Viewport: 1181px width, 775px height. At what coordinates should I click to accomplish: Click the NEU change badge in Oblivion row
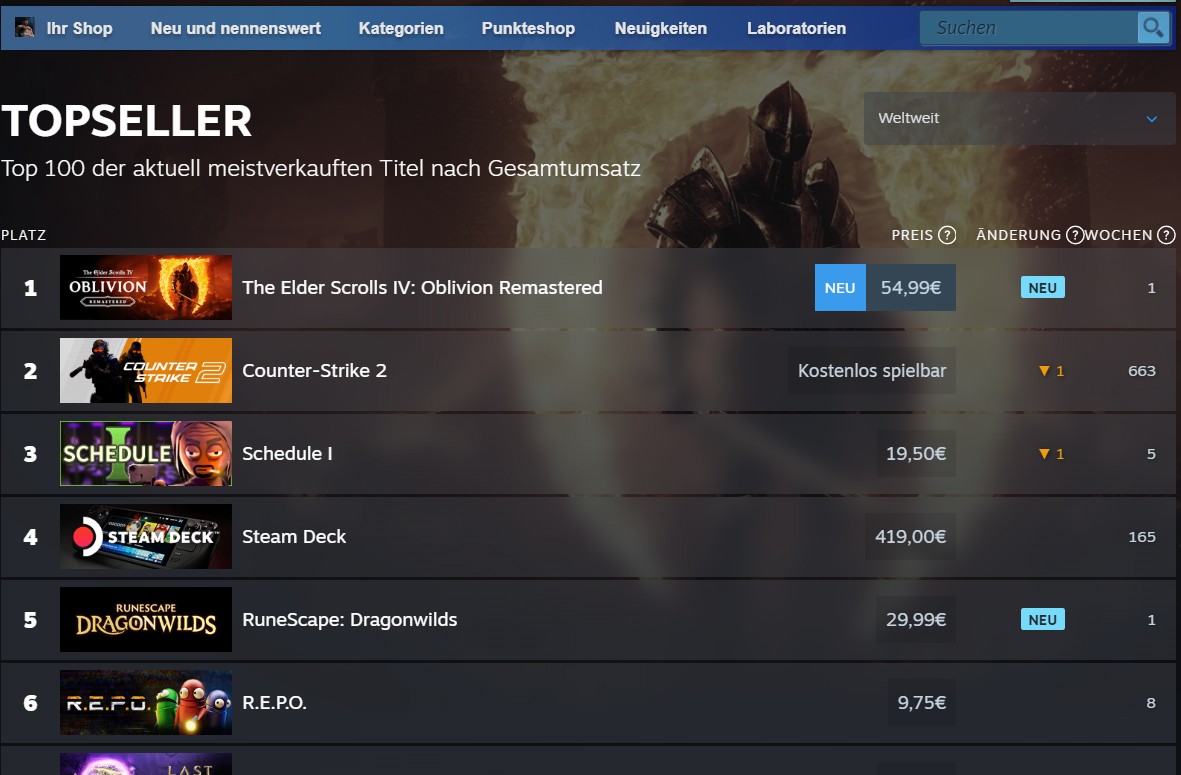(x=1042, y=288)
